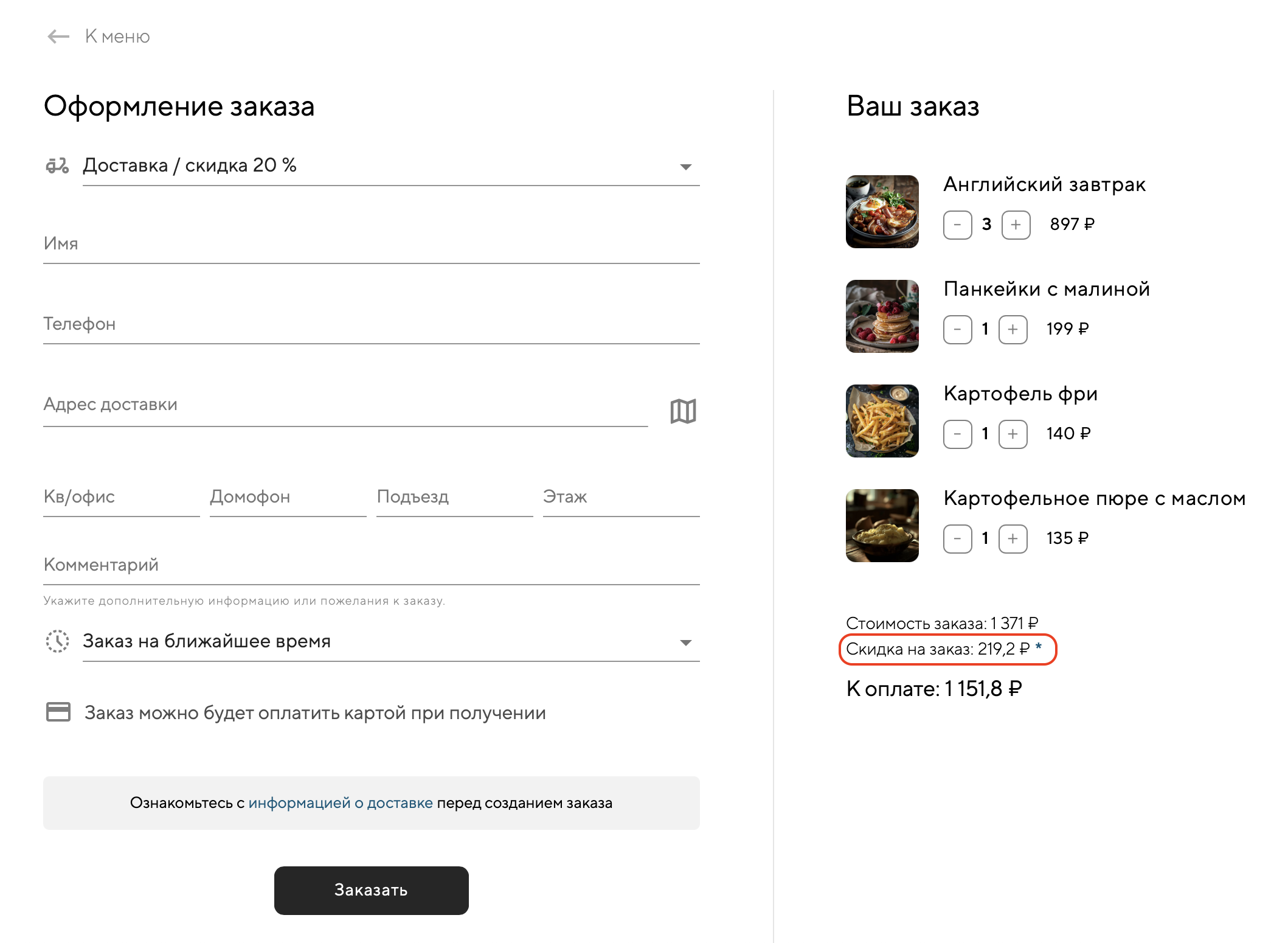
Task: Click the Комментарий text field
Action: 371,566
